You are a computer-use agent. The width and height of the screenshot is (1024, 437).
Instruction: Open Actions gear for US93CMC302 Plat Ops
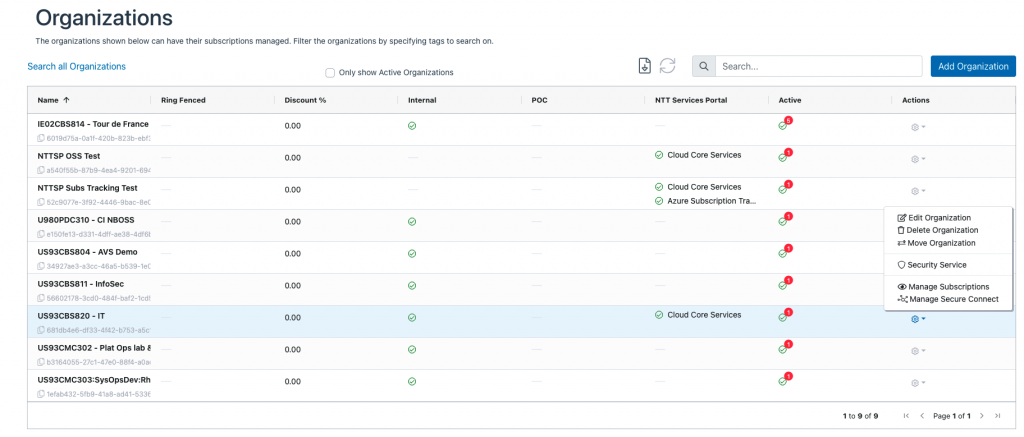[x=918, y=351]
